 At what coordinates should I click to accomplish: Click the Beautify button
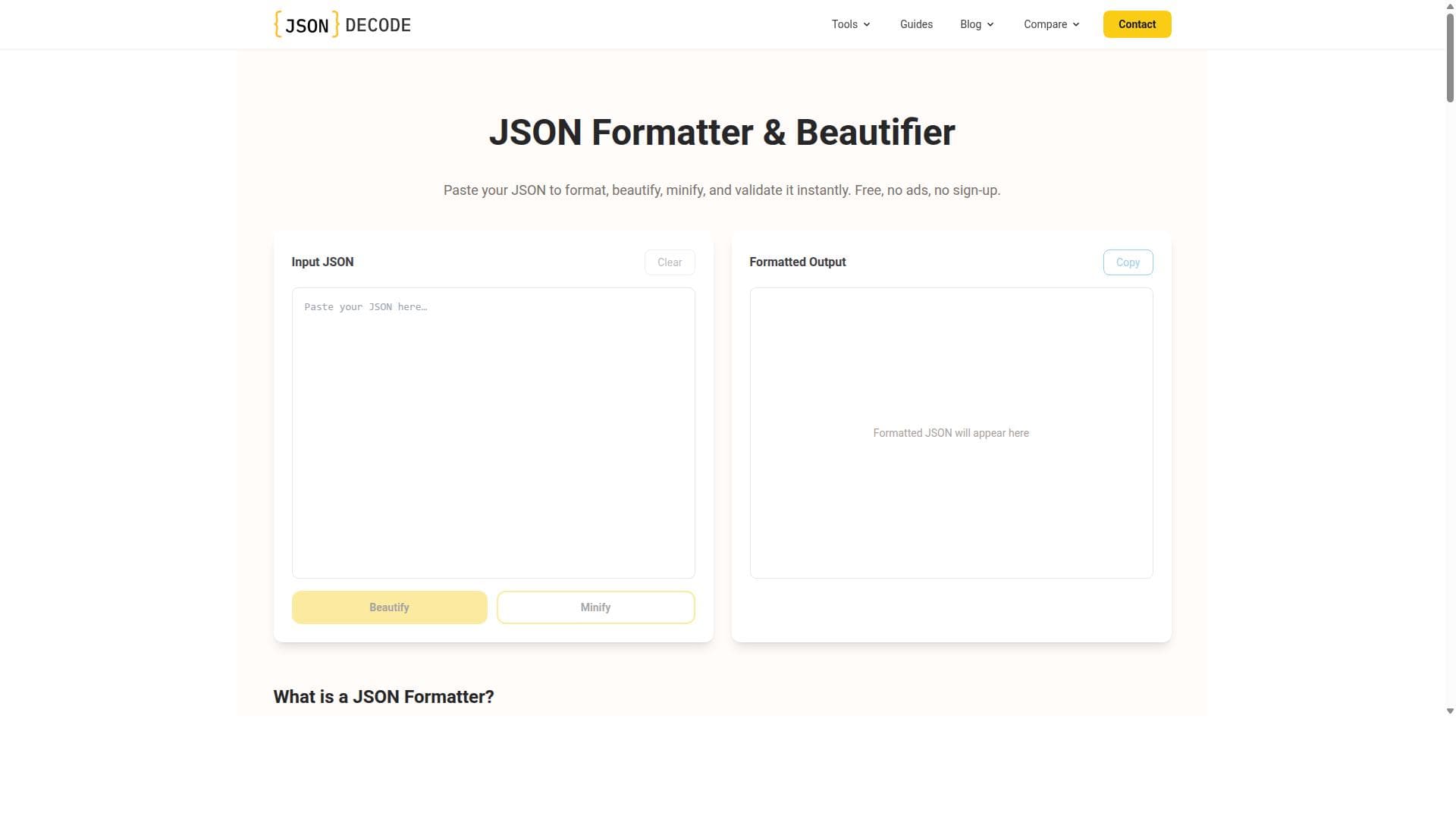click(389, 607)
